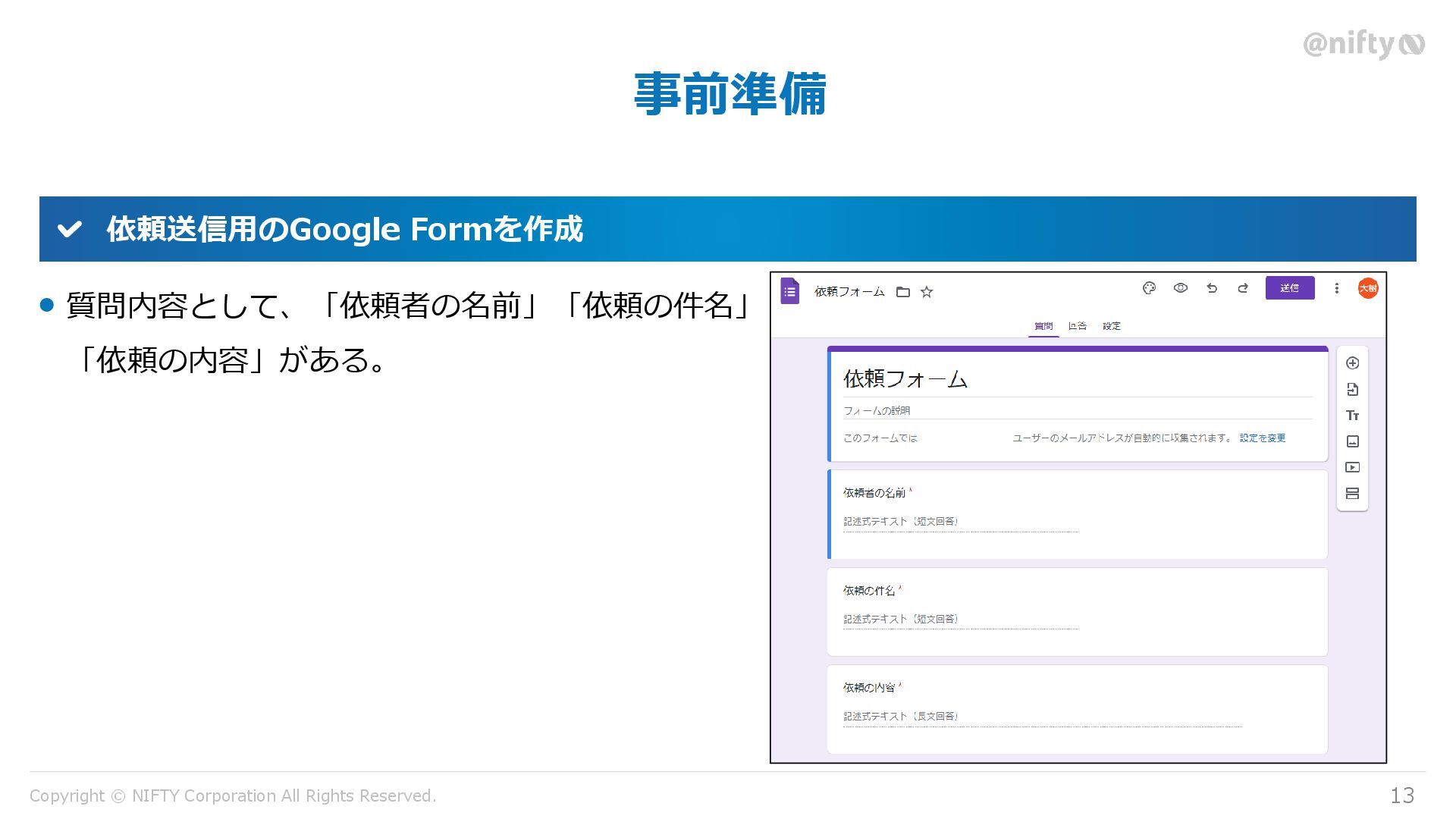Click the add image icon in sidebar
The image size is (1456, 819).
click(x=1352, y=441)
